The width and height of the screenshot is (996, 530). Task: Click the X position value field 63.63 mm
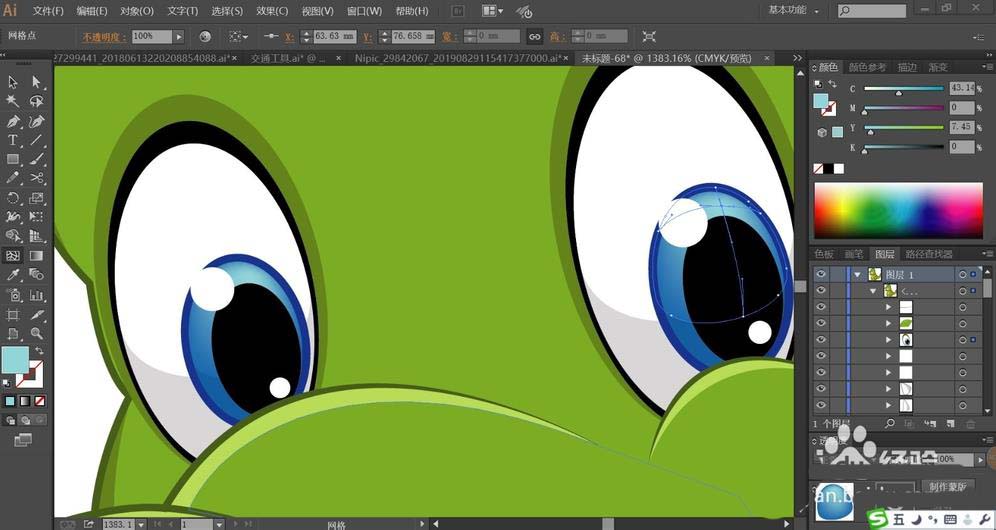pos(335,37)
